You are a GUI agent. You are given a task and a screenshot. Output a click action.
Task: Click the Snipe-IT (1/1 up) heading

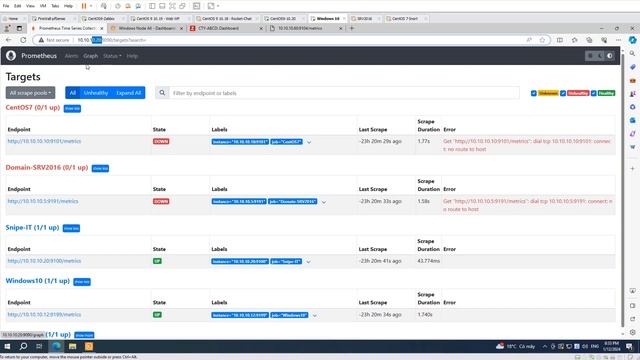click(32, 227)
